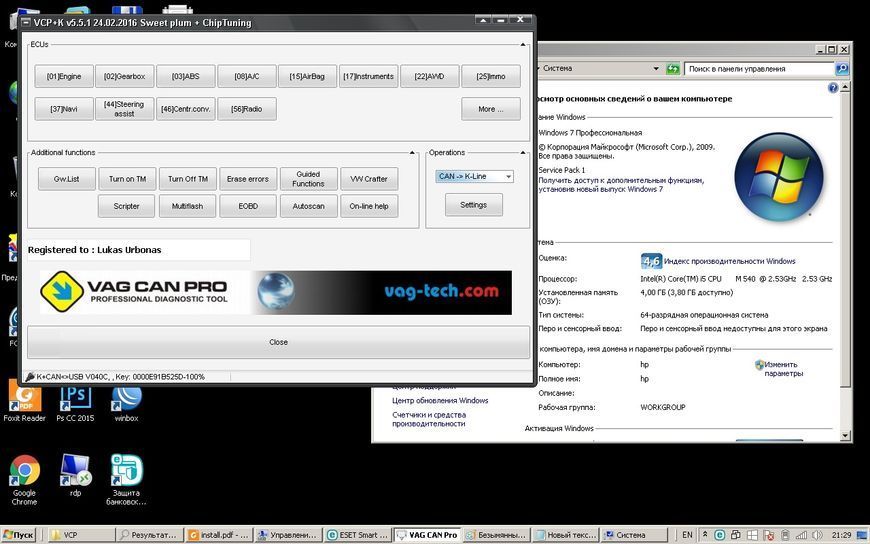Viewport: 870px width, 544px height.
Task: Select the [37]Navi ECU
Action: [64, 109]
